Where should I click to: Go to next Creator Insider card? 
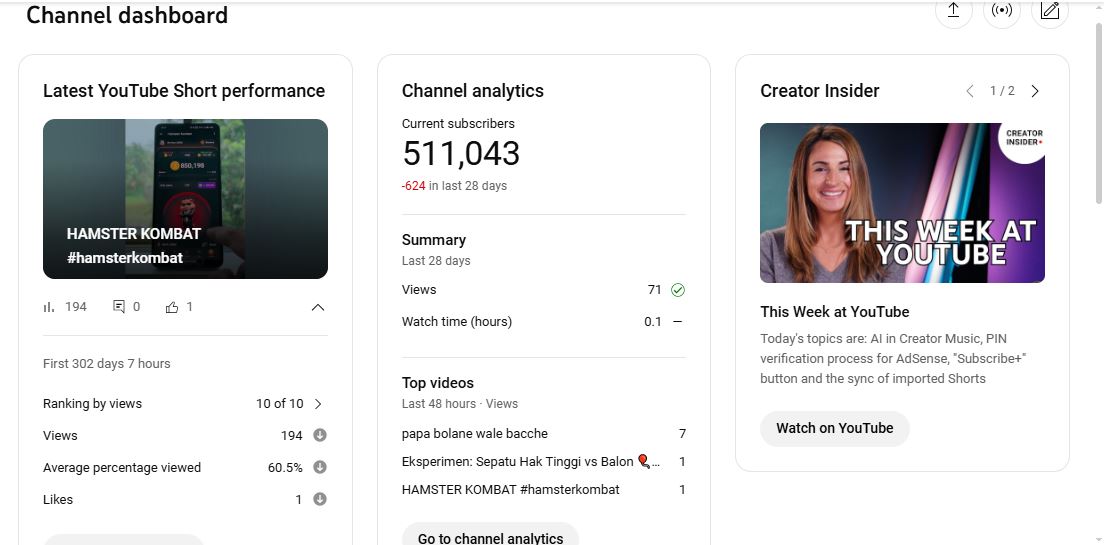pos(1034,91)
